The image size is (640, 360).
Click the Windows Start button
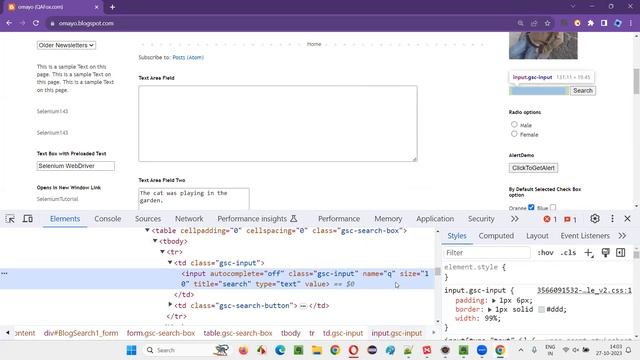[x=131, y=350]
